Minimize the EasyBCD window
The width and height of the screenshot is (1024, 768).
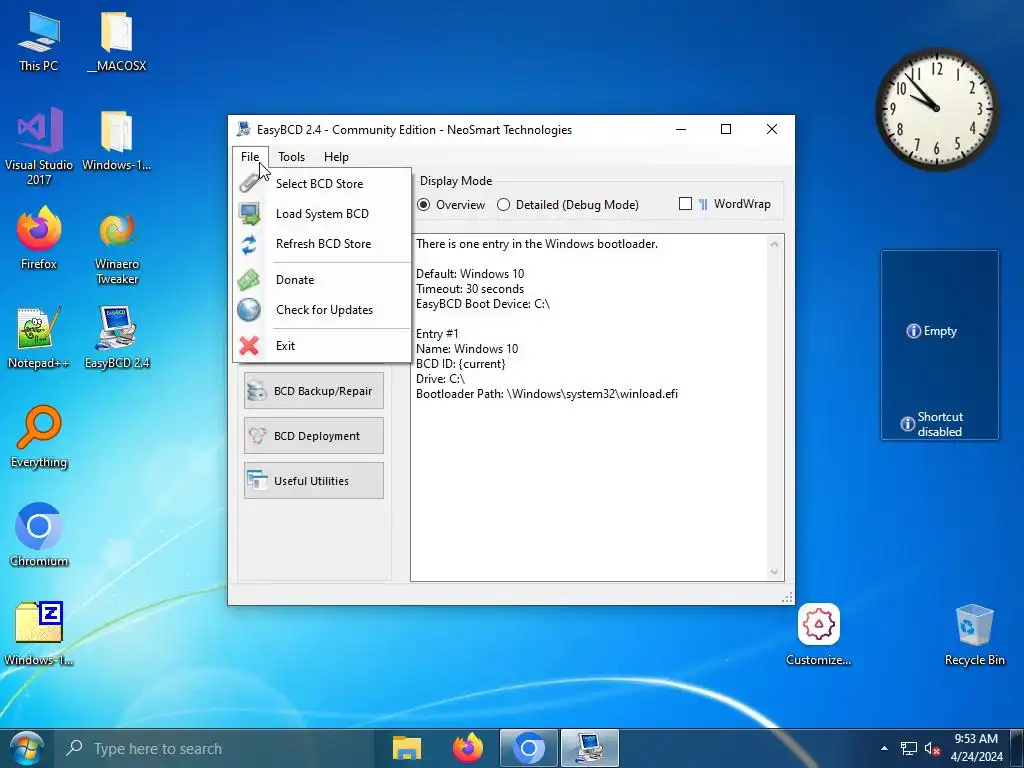click(x=680, y=129)
